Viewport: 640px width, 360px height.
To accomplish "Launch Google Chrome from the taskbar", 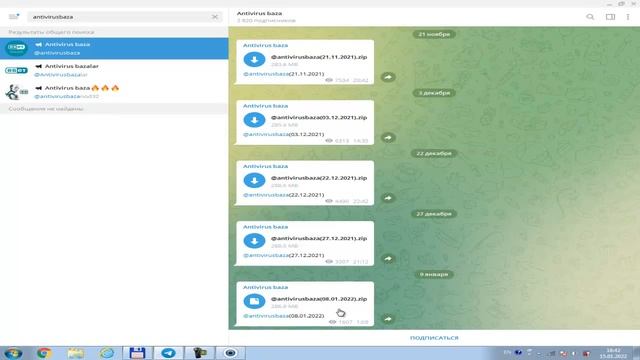I will 44,353.
